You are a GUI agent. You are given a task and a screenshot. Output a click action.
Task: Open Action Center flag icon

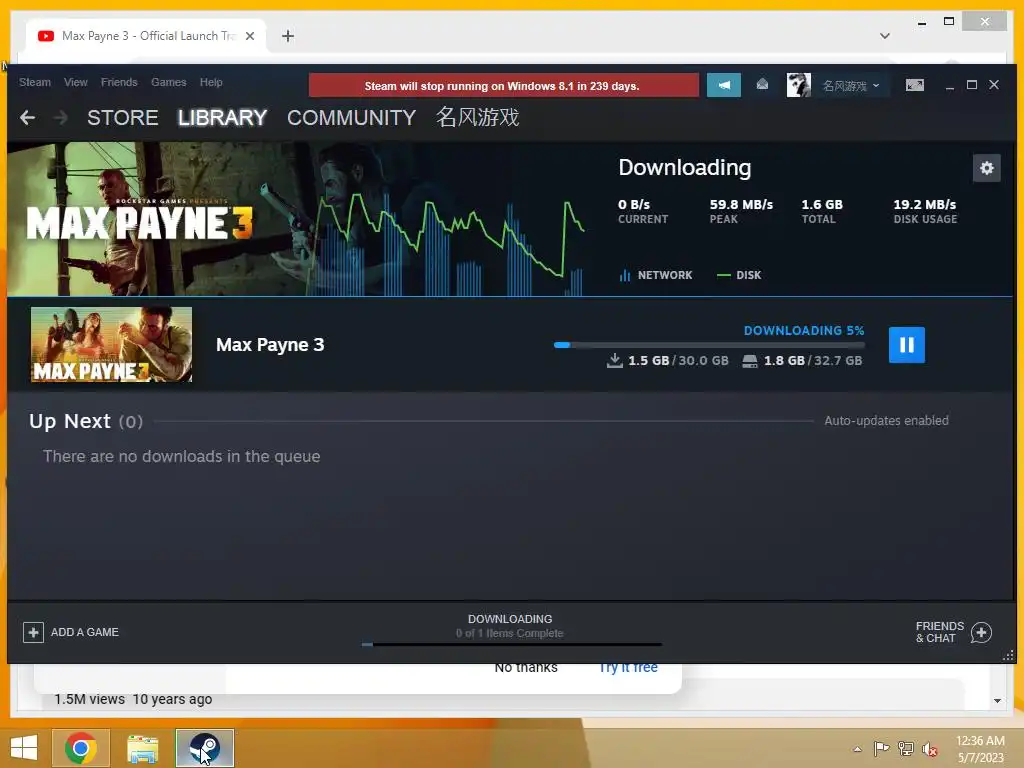(881, 749)
